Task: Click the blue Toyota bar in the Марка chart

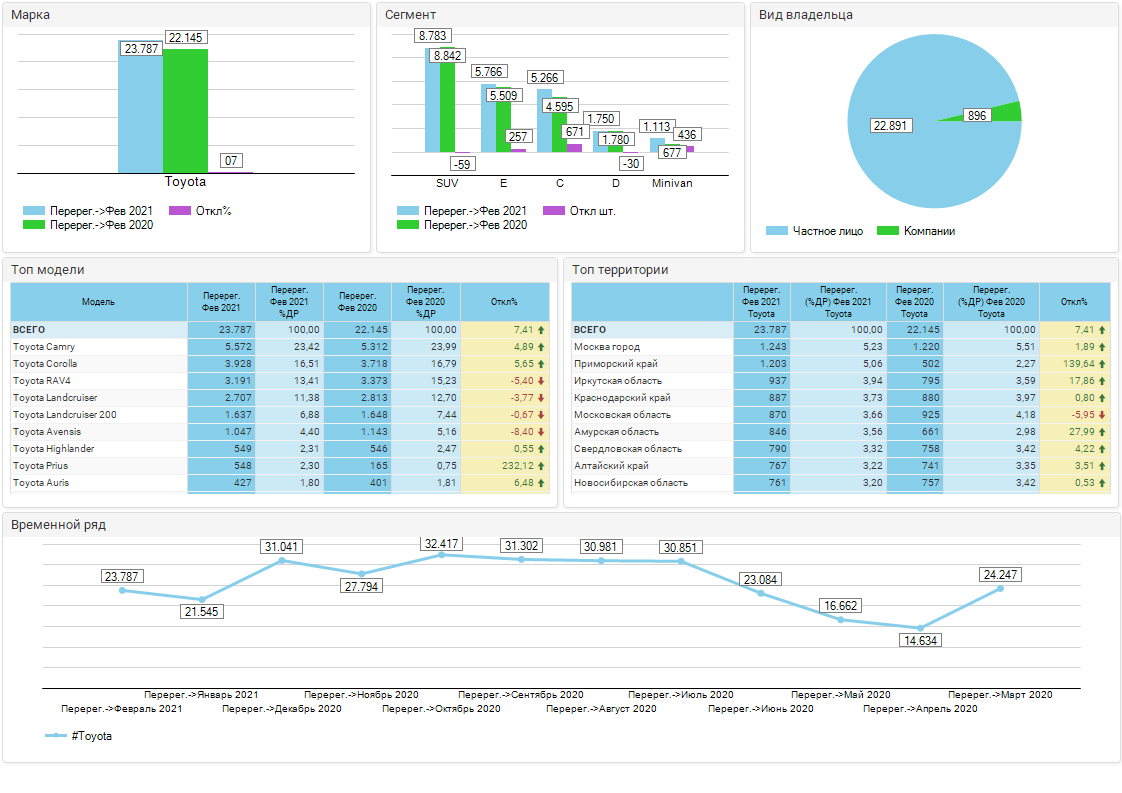Action: pos(140,107)
